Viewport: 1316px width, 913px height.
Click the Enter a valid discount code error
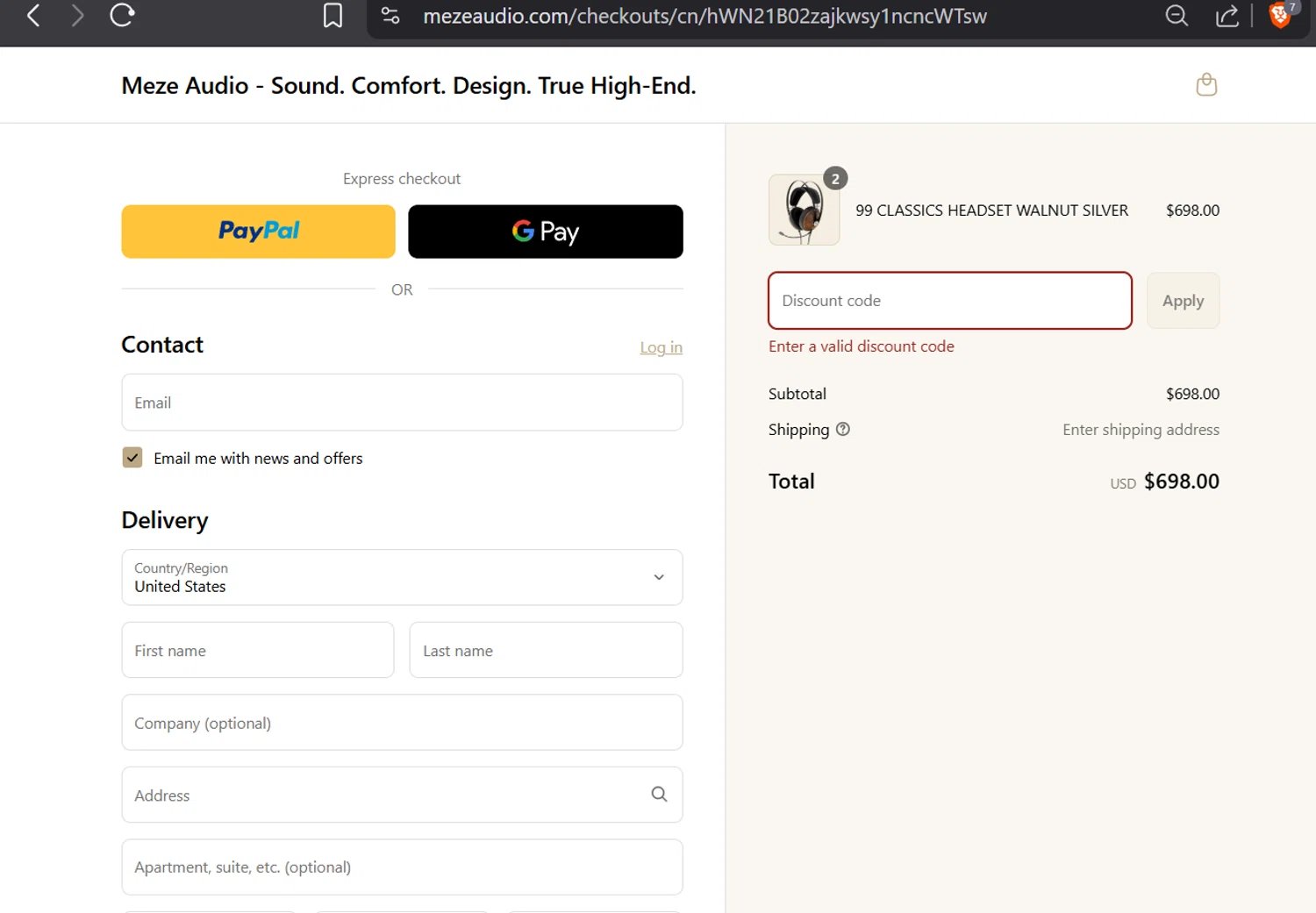click(861, 346)
